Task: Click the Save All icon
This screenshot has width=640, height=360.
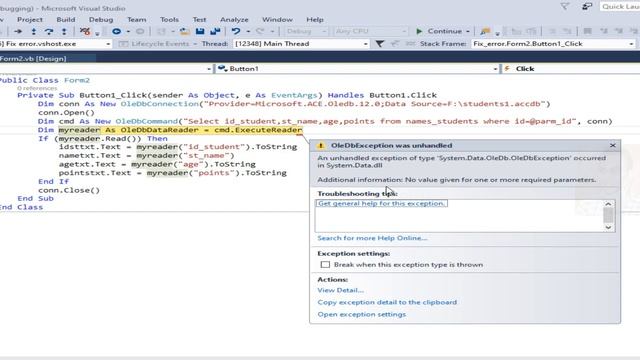Action: click(215, 31)
